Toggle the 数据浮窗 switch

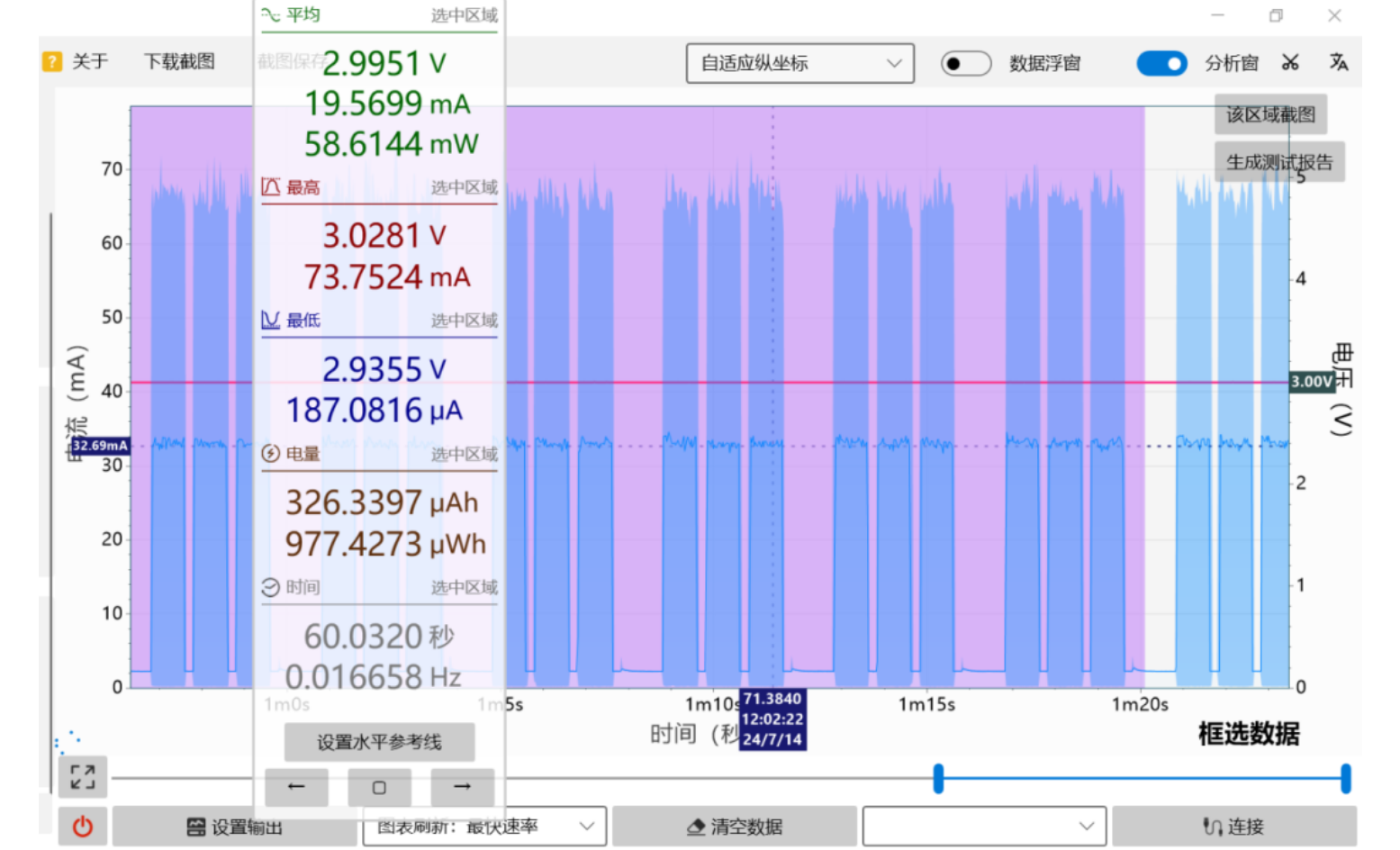pyautogui.click(x=965, y=63)
